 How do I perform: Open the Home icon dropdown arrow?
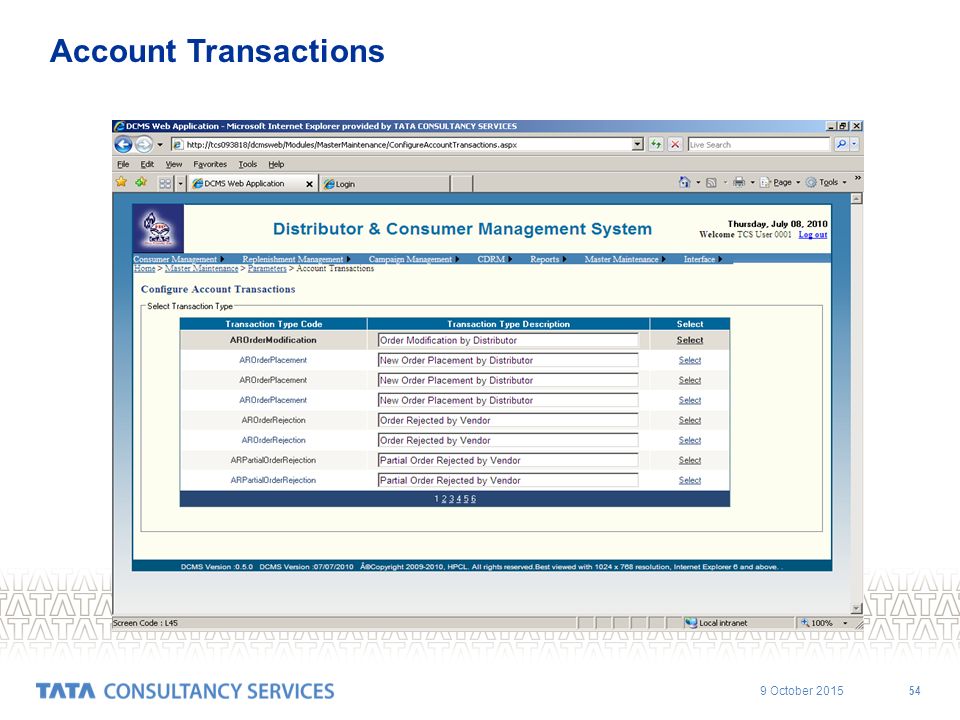coord(698,182)
